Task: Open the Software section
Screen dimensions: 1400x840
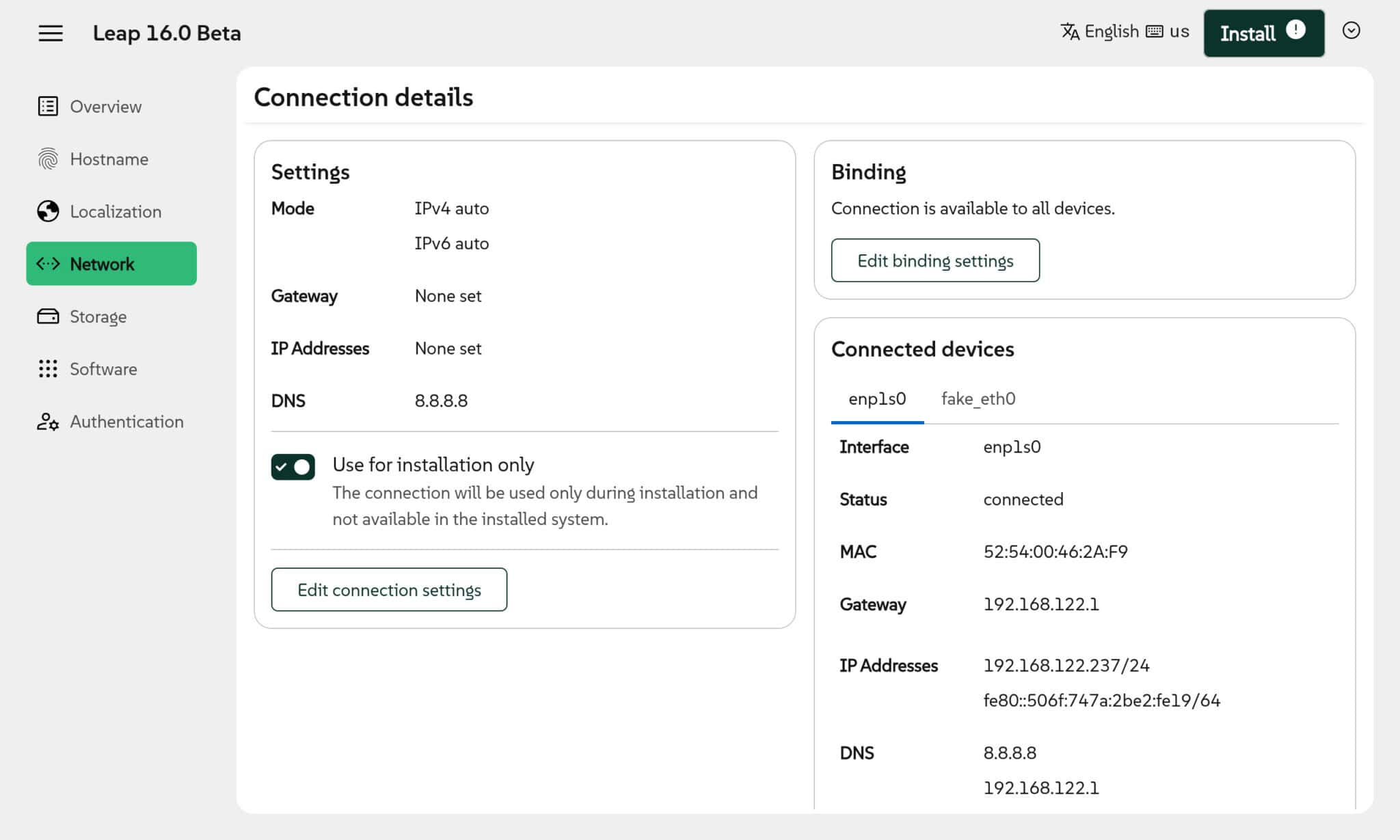Action: tap(103, 369)
